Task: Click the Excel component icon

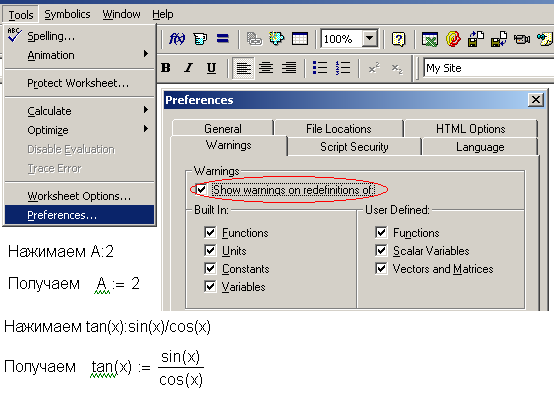Action: pos(430,39)
